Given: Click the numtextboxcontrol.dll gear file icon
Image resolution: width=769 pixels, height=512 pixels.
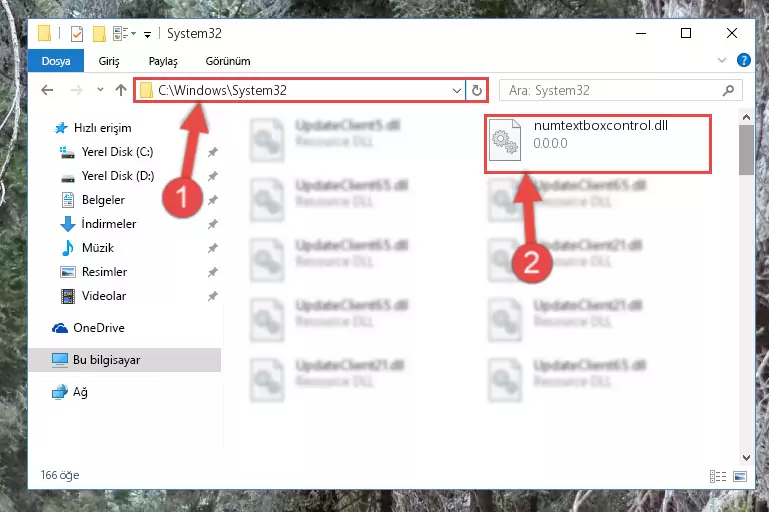Looking at the screenshot, I should [x=505, y=140].
